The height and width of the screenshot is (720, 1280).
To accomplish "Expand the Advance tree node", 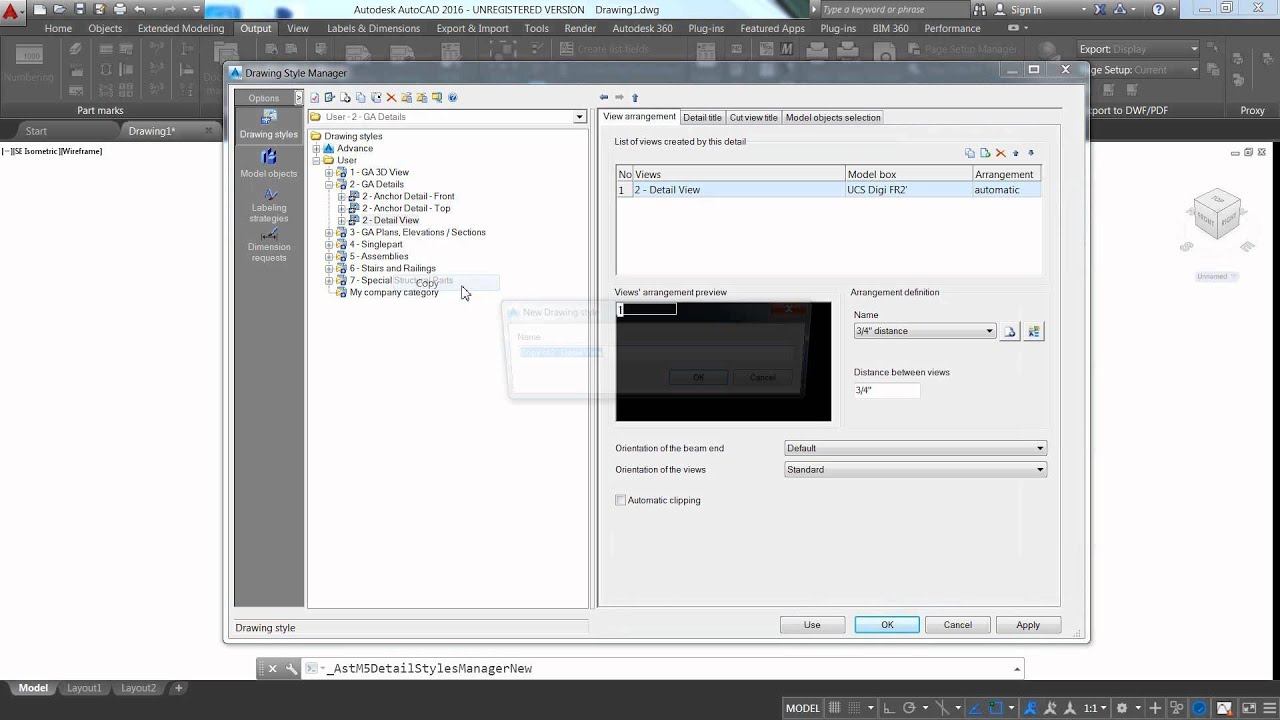I will click(316, 148).
